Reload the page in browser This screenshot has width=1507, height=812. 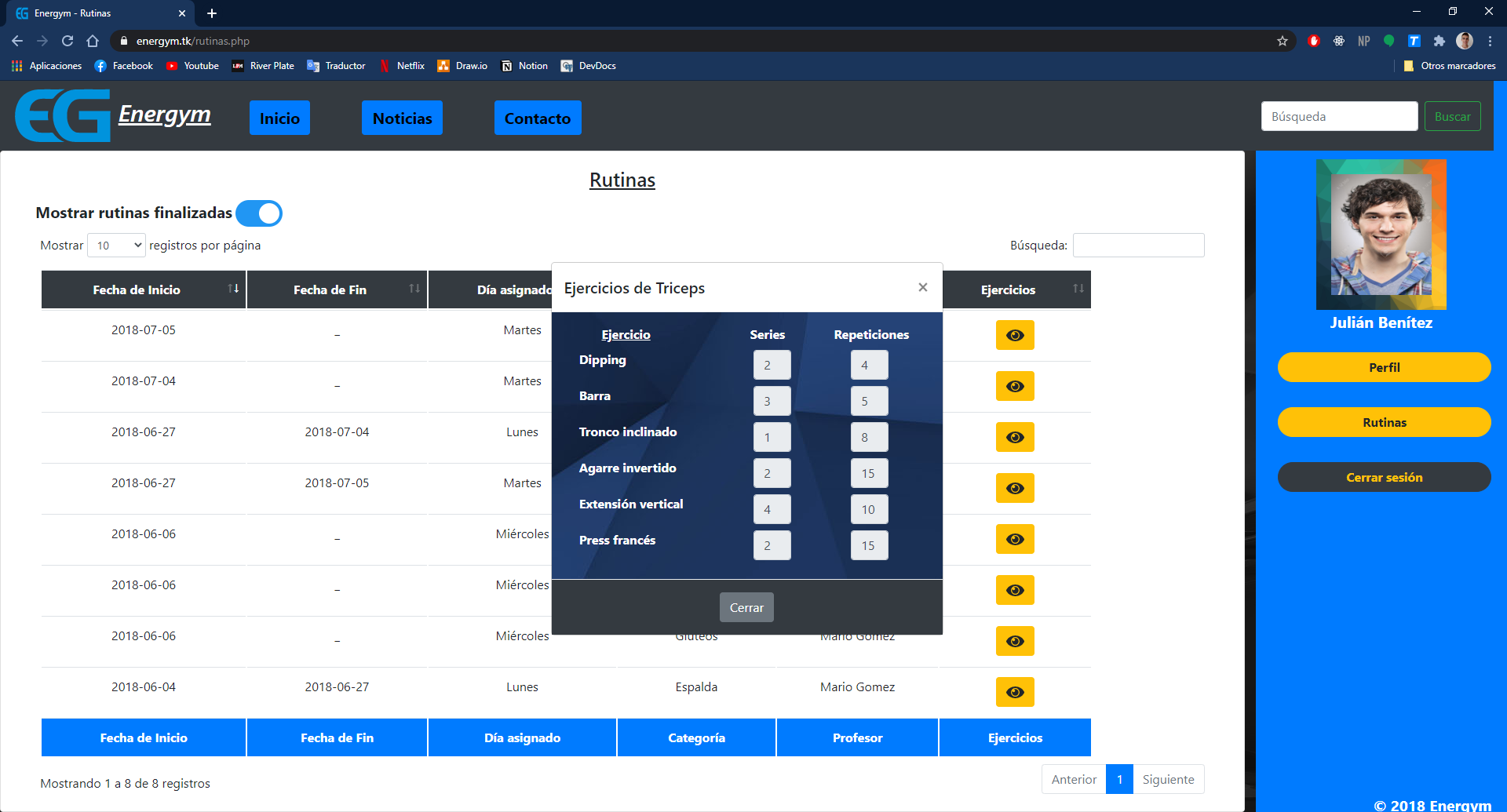pos(68,41)
